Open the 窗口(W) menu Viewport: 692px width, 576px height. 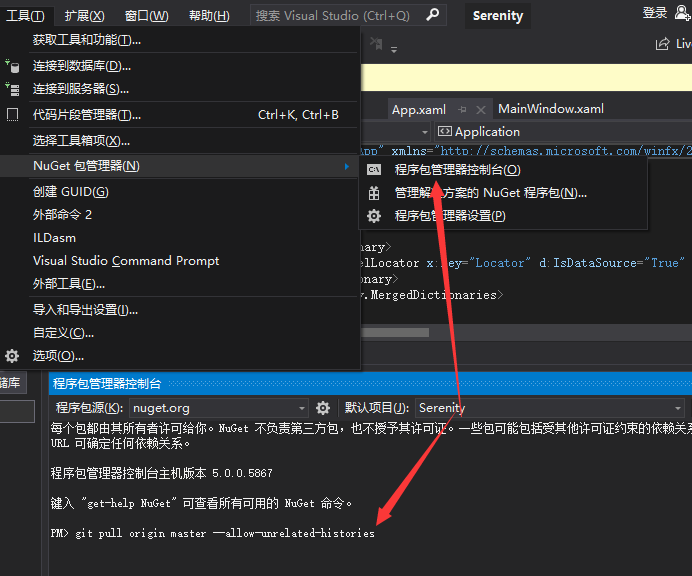coord(147,16)
